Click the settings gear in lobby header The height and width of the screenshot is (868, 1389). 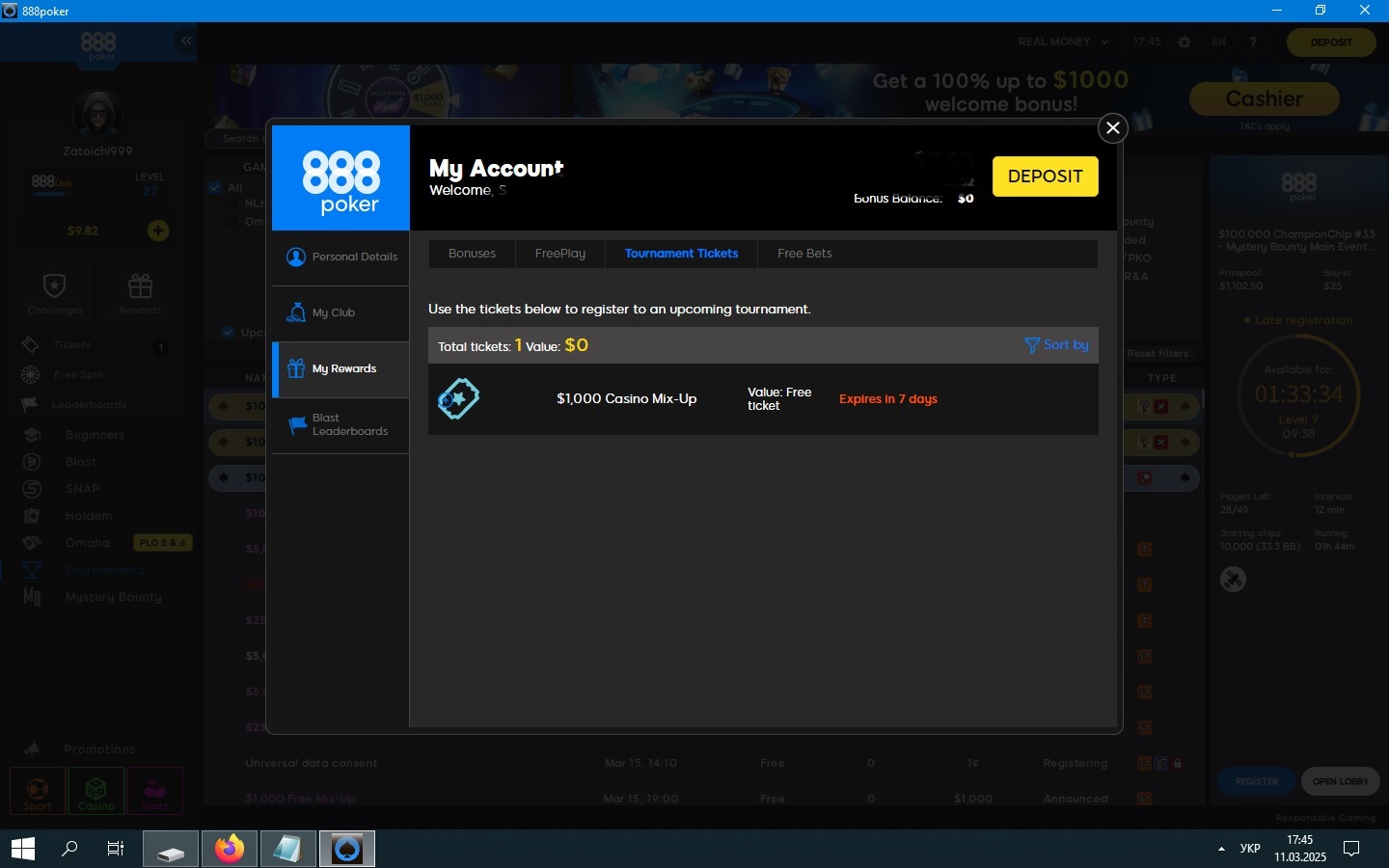click(1185, 42)
